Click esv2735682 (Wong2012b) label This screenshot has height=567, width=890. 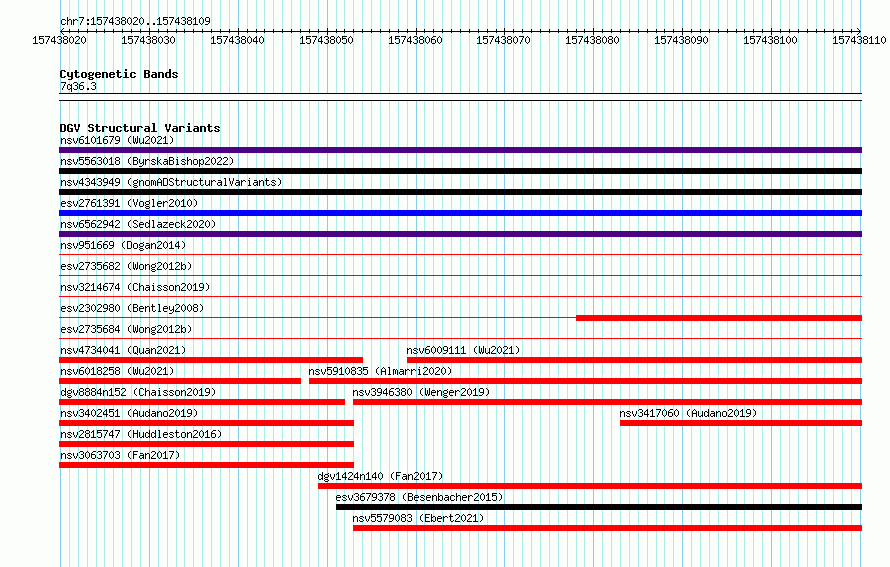126,266
